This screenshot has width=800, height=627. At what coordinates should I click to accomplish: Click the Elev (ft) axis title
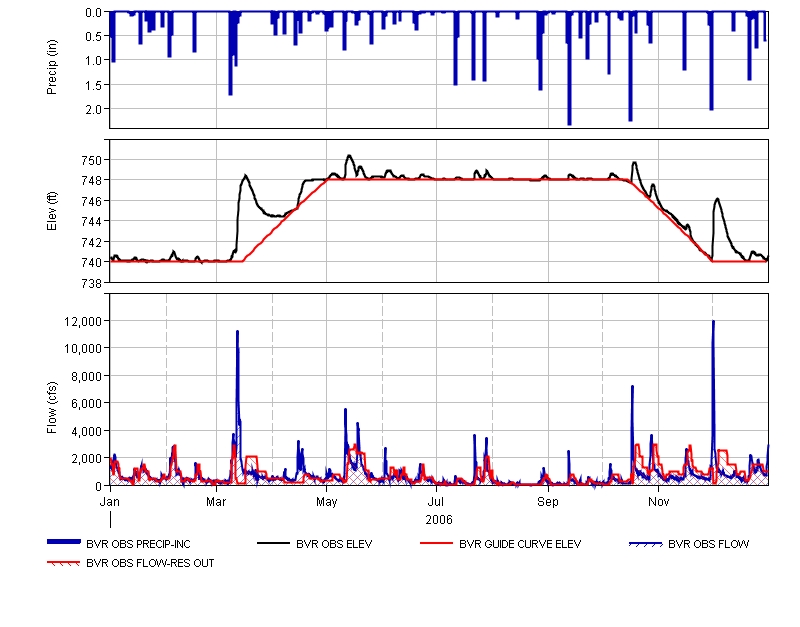52,211
